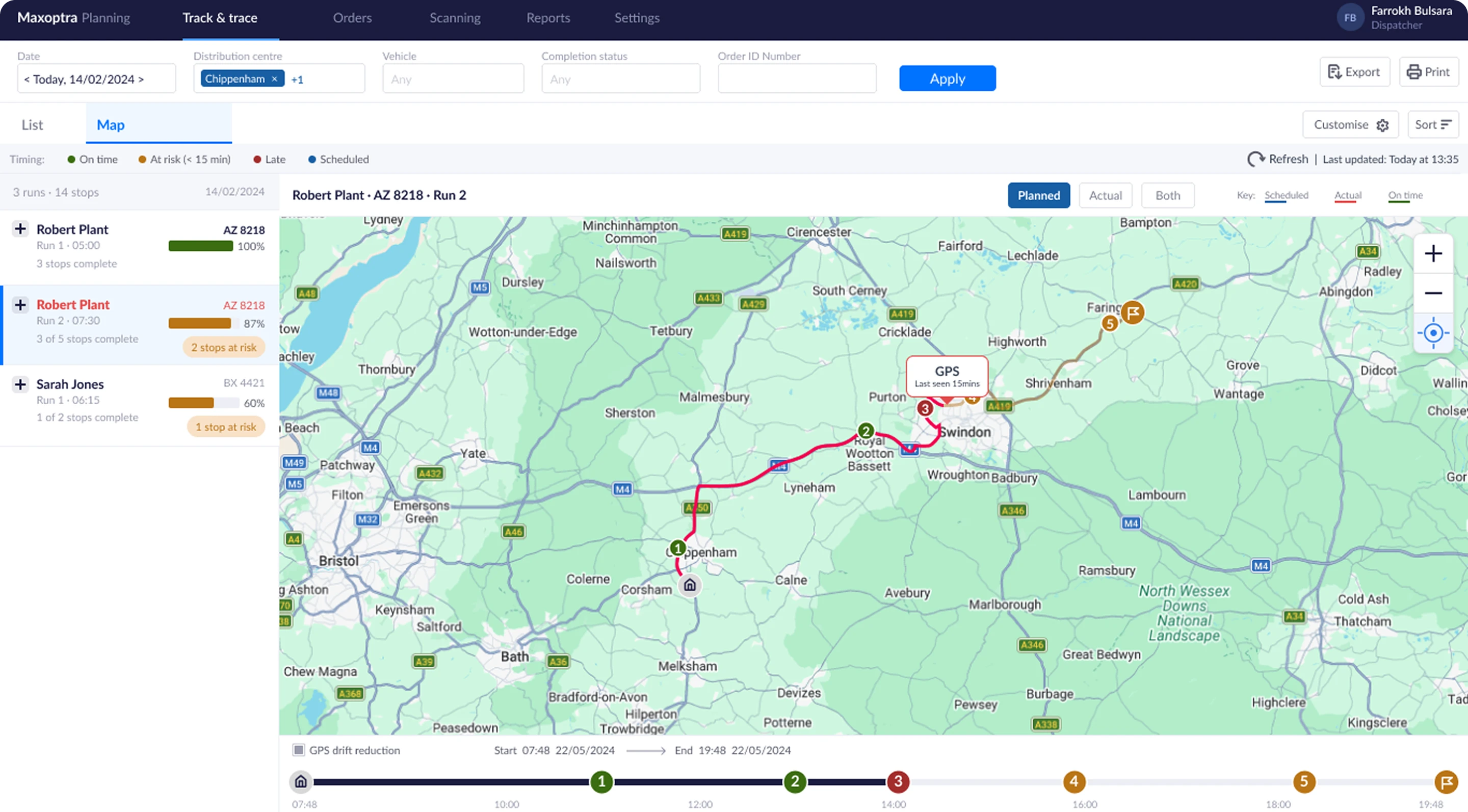Remove the Chippenham filter chip
1468x812 pixels.
click(274, 78)
